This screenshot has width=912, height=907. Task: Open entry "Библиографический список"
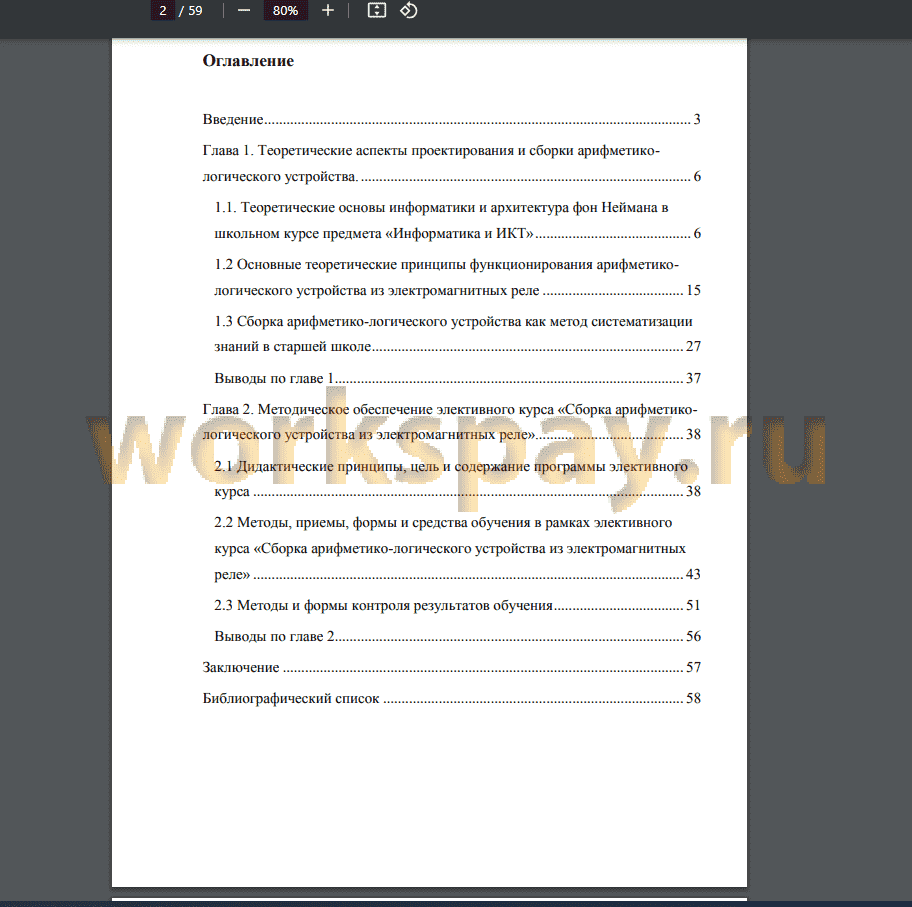(451, 698)
